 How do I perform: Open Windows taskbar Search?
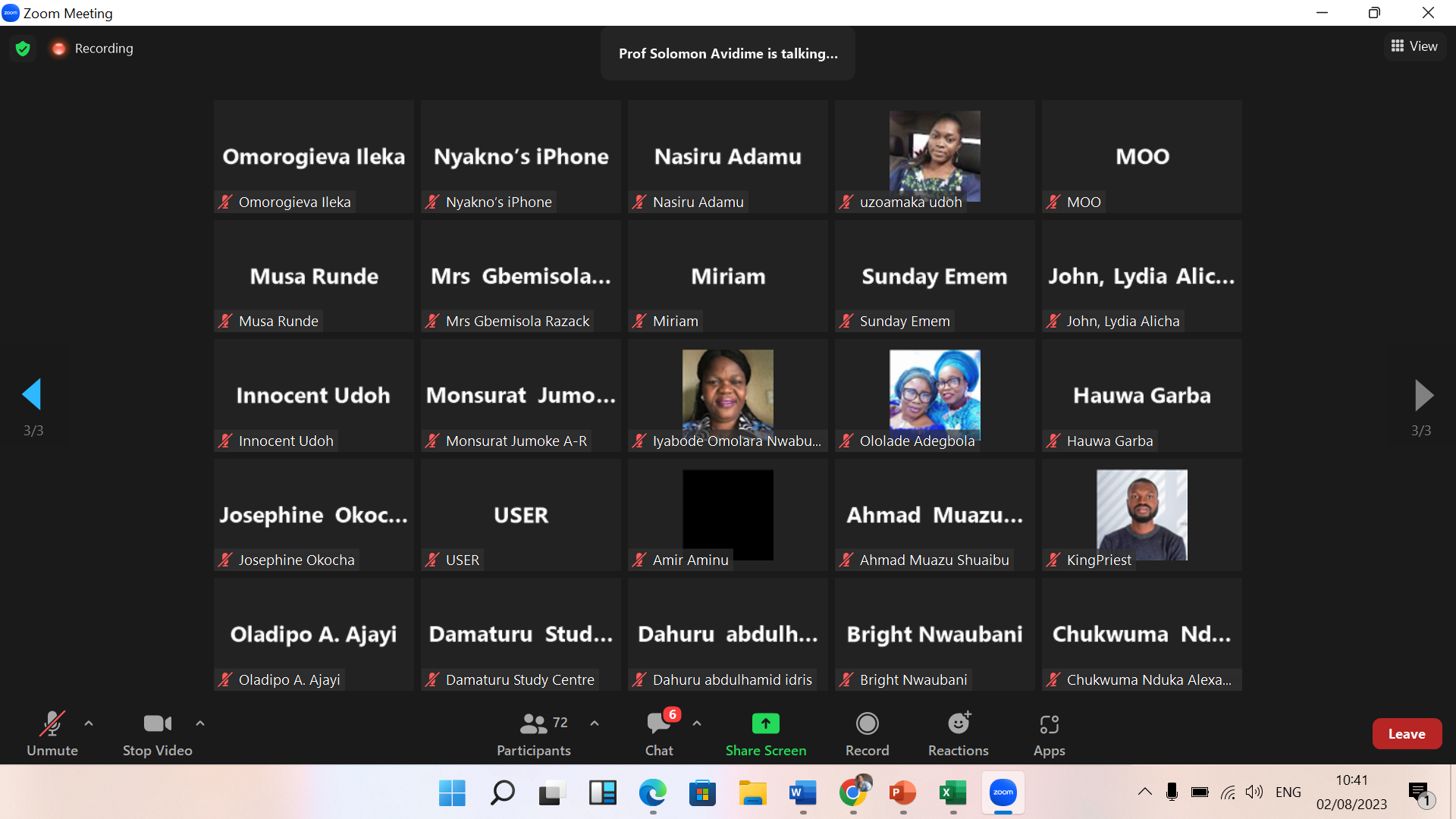(502, 793)
